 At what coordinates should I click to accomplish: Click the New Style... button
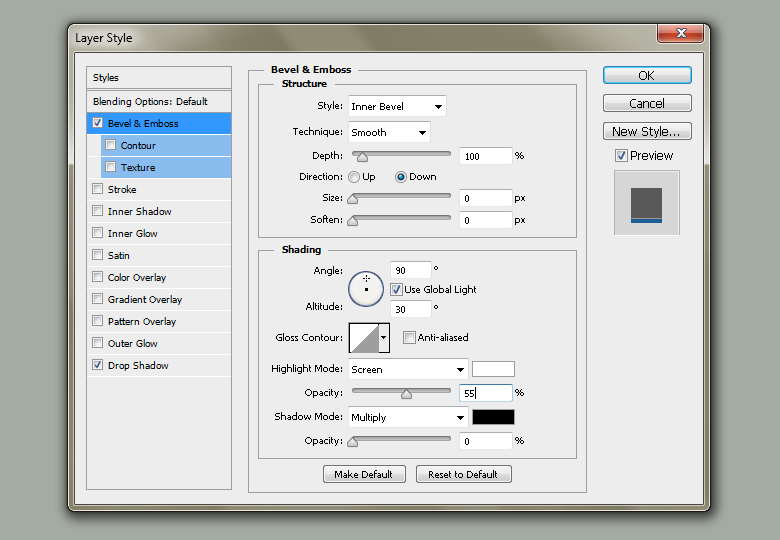pos(647,131)
